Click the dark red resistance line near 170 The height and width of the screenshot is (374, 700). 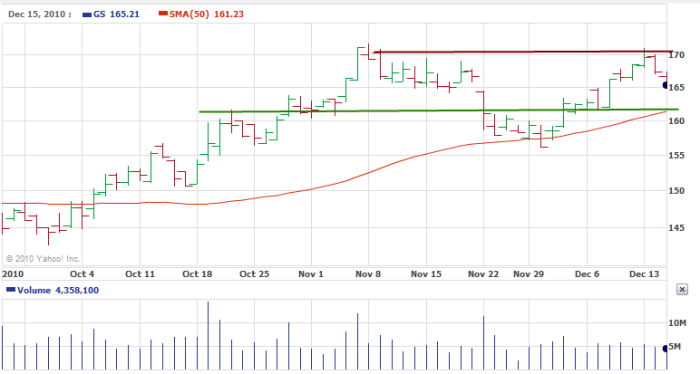pos(522,52)
